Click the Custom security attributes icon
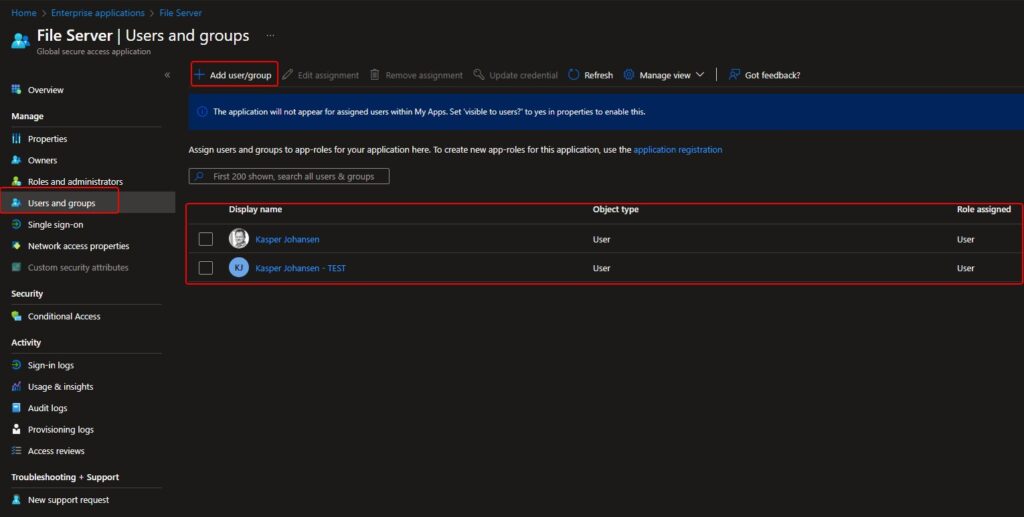Screen dimensions: 1024x517 (16, 268)
